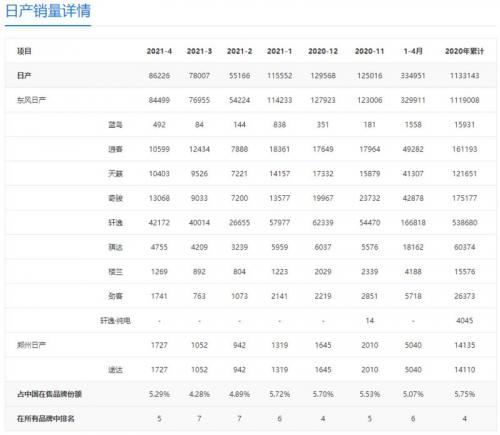Select the 538680 value in 轩逸 row

pos(465,223)
